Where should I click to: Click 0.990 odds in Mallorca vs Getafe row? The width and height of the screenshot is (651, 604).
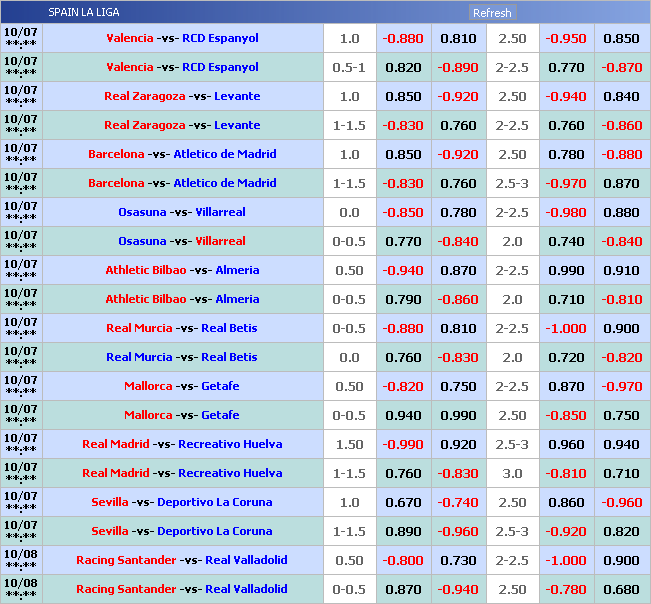click(x=458, y=415)
